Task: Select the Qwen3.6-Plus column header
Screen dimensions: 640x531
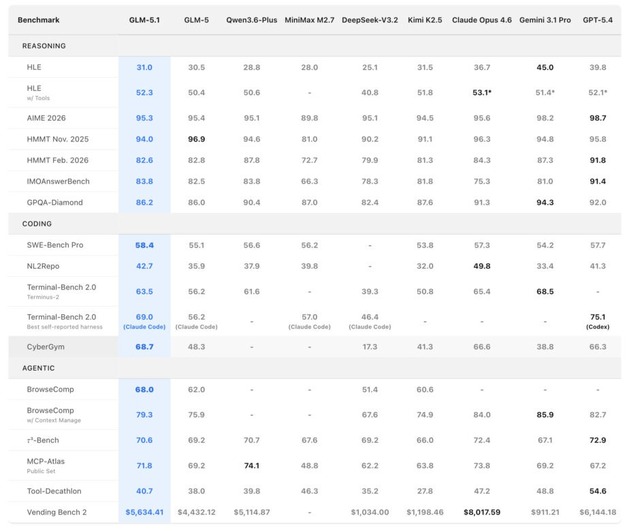Action: tap(251, 19)
